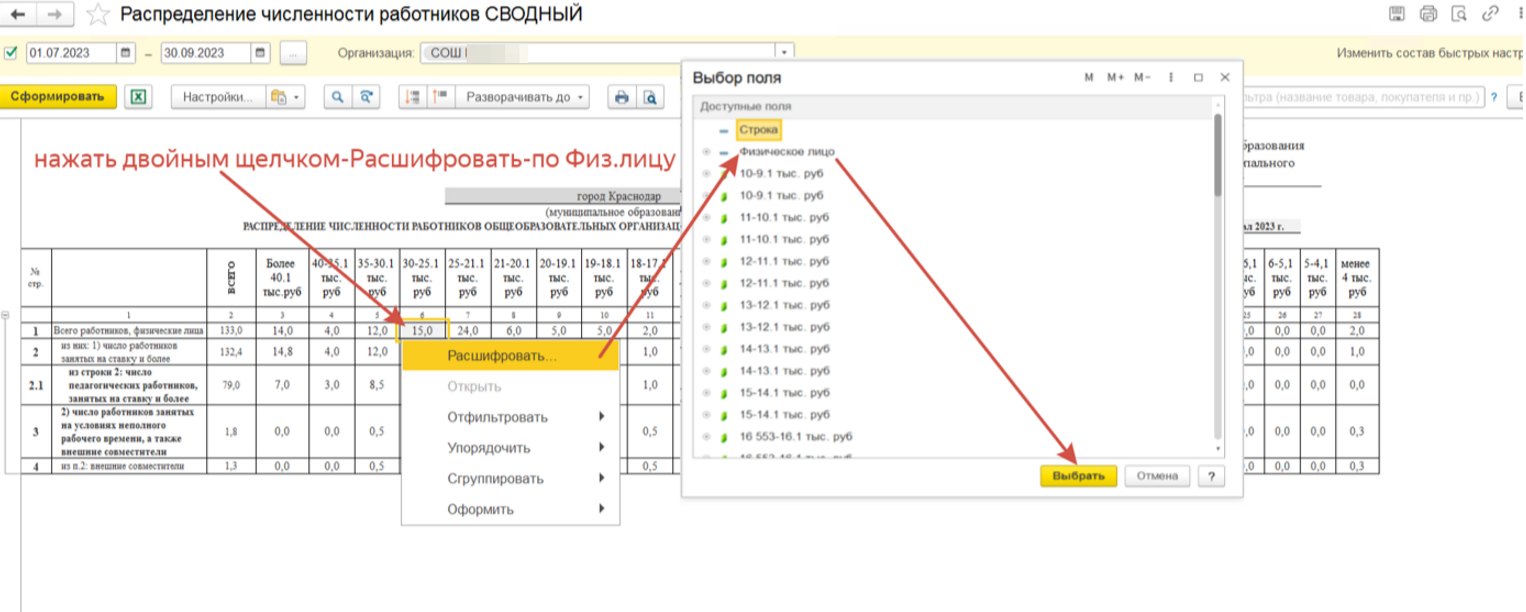
Task: Uncheck the period checkbox before the dates
Action: click(x=11, y=53)
